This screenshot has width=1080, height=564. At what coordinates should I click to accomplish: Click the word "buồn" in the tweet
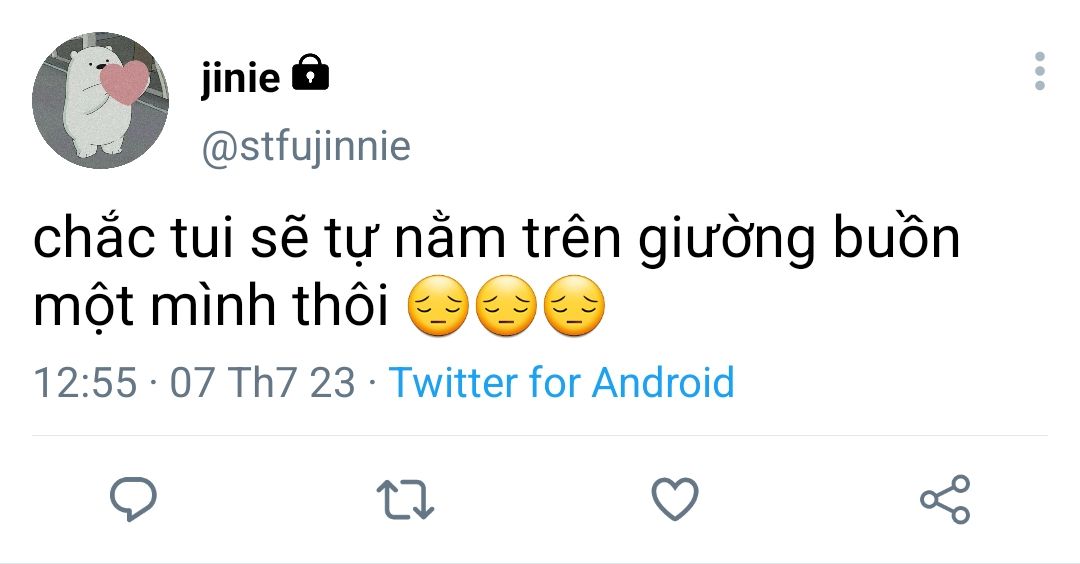pyautogui.click(x=895, y=242)
